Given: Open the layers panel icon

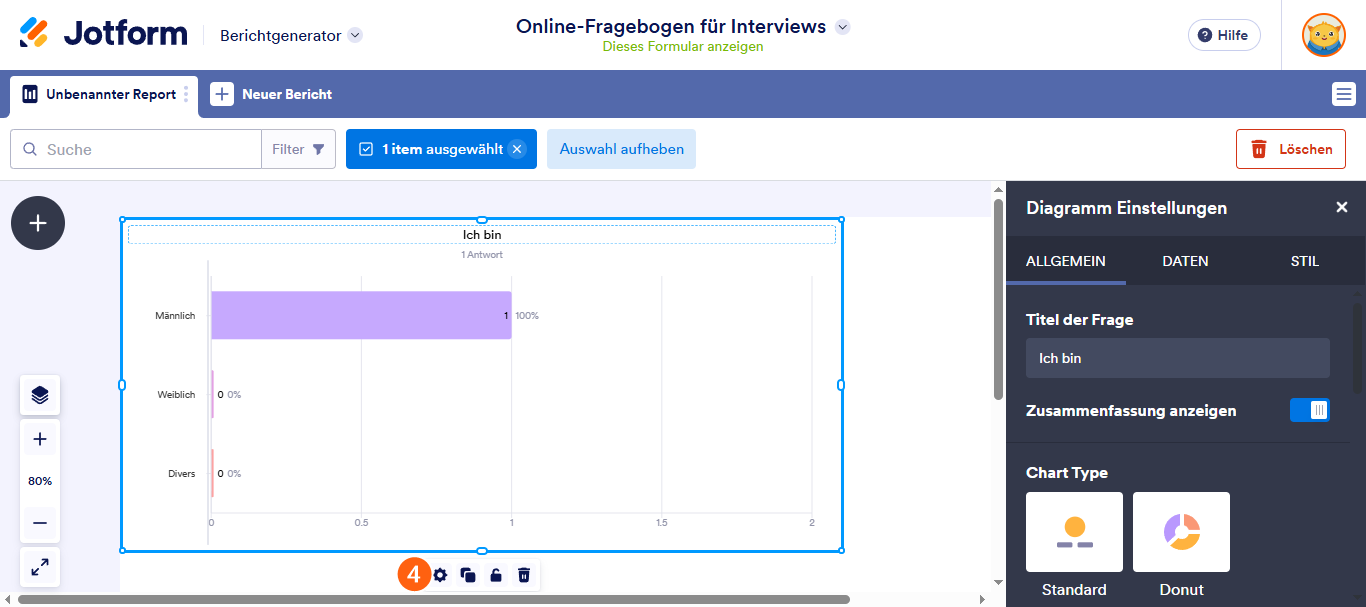Looking at the screenshot, I should [40, 395].
